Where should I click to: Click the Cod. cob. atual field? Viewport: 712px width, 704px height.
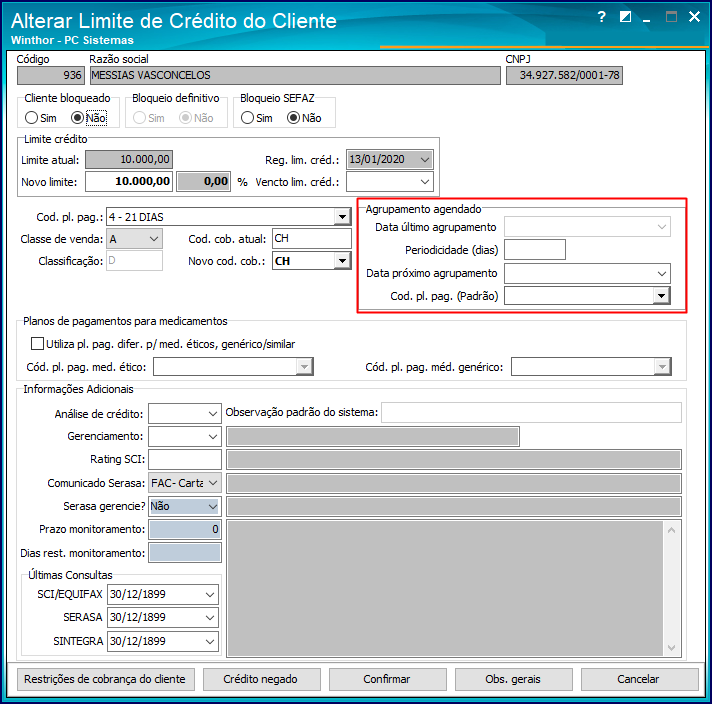click(312, 238)
